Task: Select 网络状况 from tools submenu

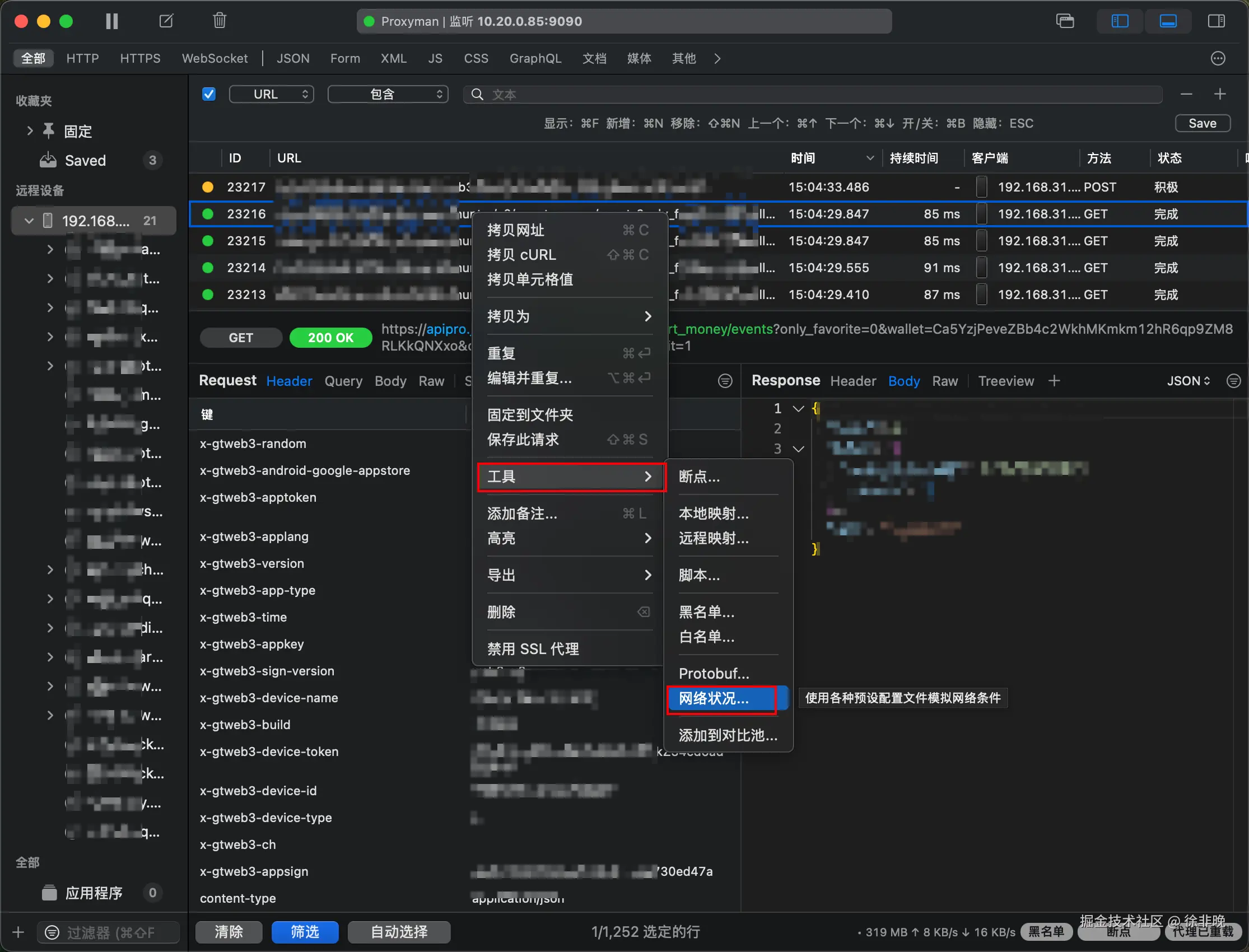Action: tap(714, 699)
